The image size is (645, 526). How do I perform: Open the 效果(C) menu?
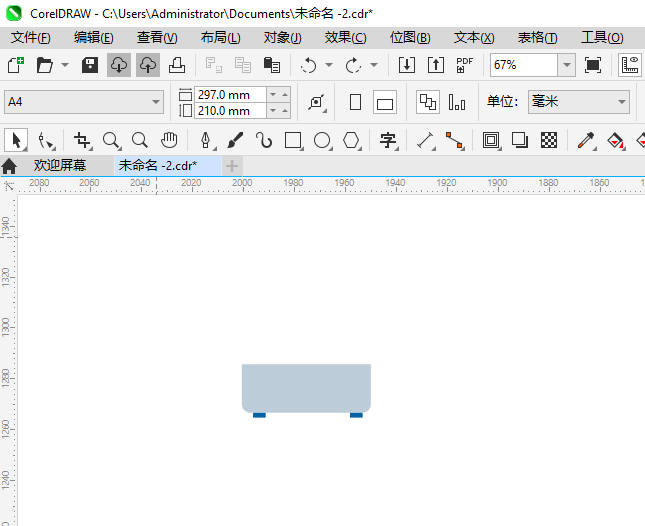346,38
